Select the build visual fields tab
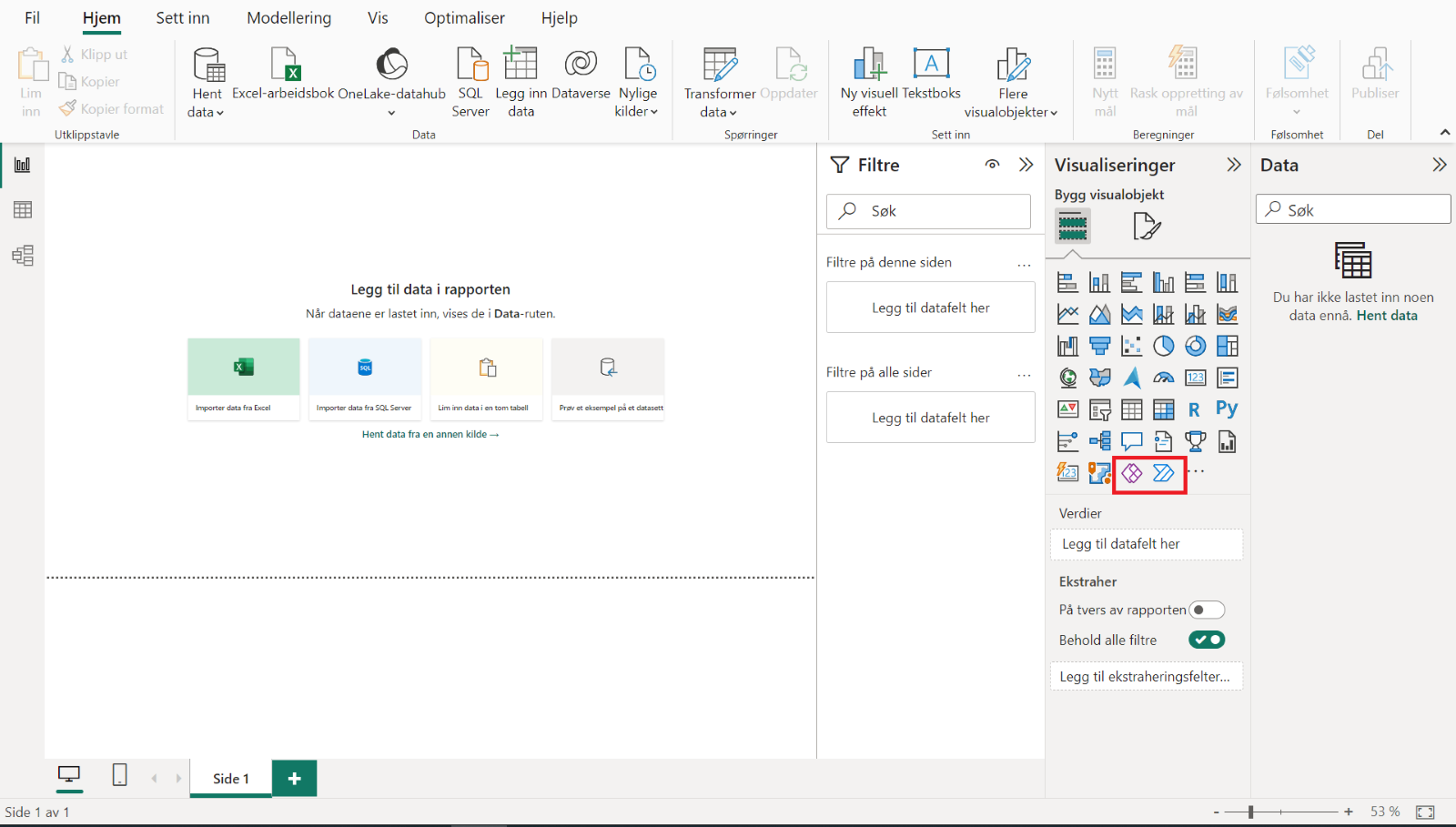Screen dimensions: 1456x827 click(x=1073, y=226)
